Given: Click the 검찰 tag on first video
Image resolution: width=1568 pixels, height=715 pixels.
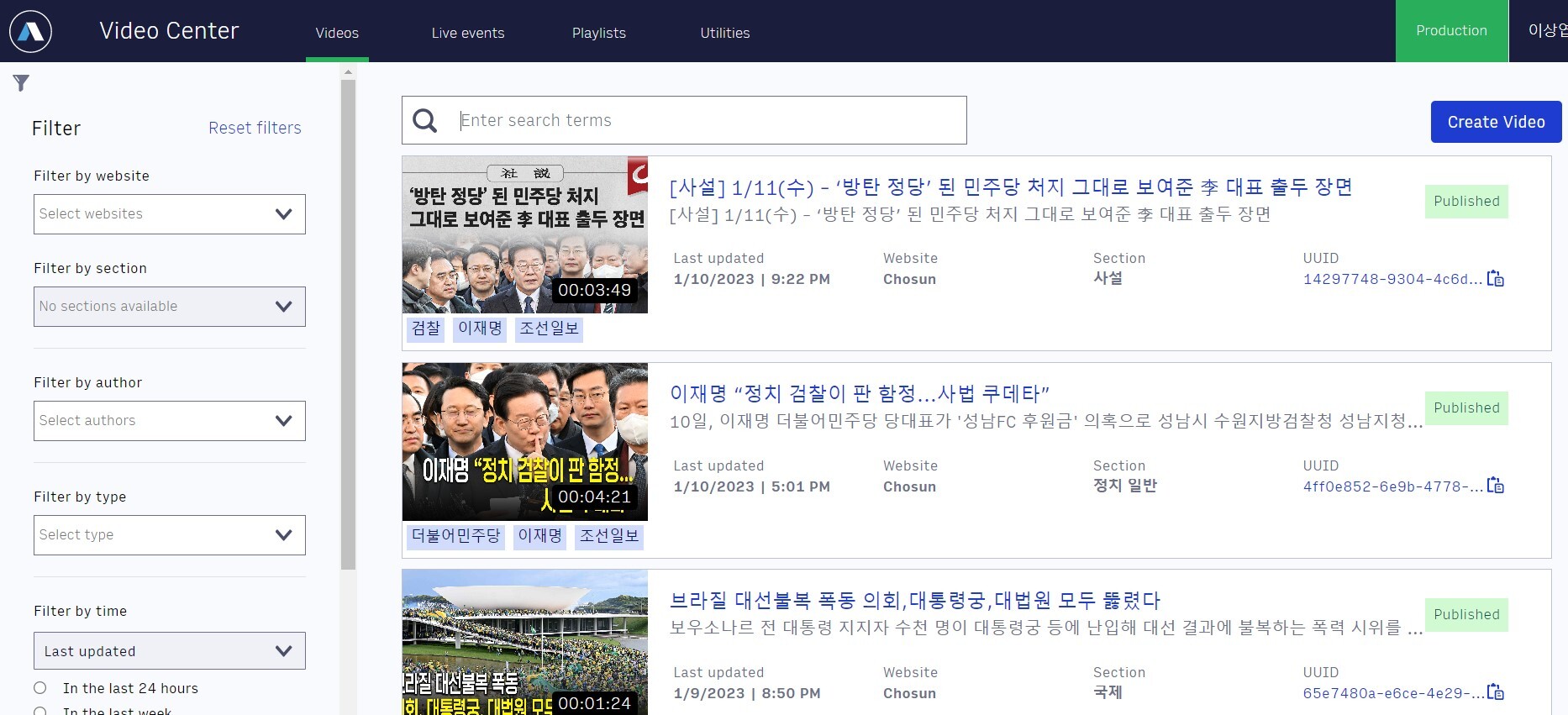Looking at the screenshot, I should pyautogui.click(x=426, y=329).
